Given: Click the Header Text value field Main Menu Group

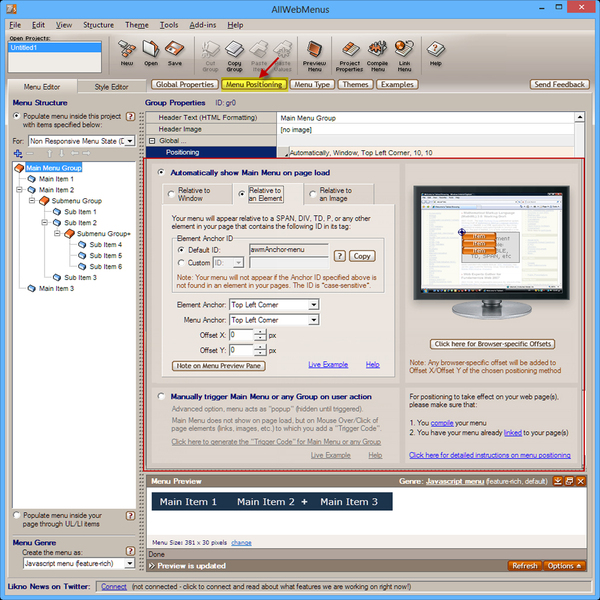Looking at the screenshot, I should click(425, 118).
